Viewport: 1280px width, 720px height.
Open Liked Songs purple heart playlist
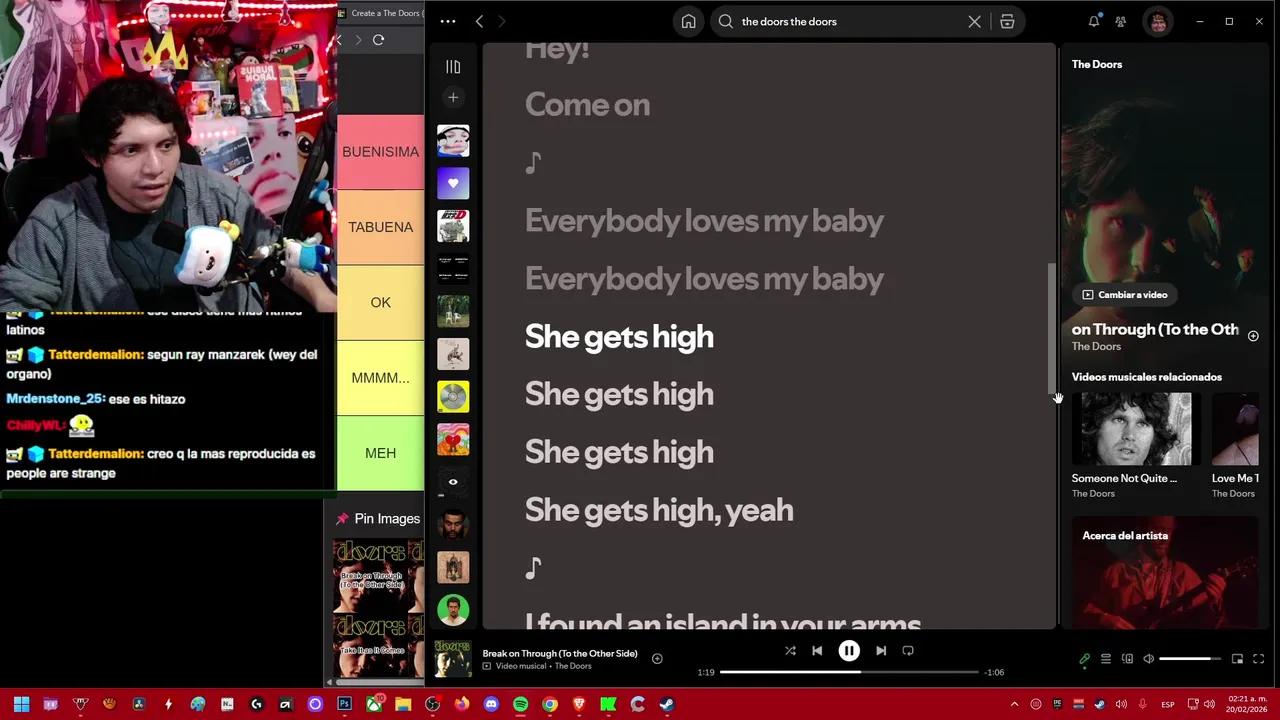pos(453,183)
